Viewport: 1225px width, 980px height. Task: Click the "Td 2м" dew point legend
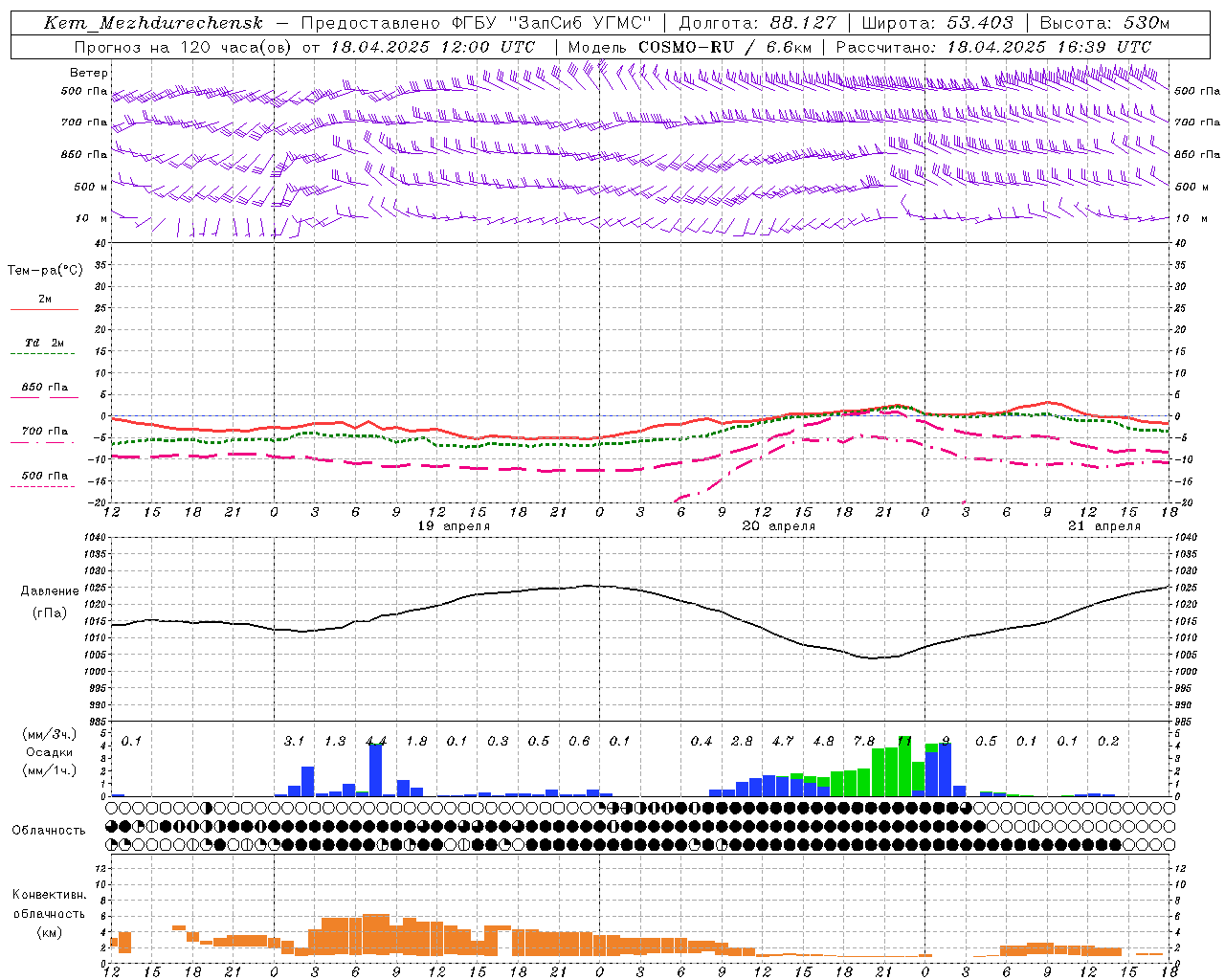click(44, 343)
